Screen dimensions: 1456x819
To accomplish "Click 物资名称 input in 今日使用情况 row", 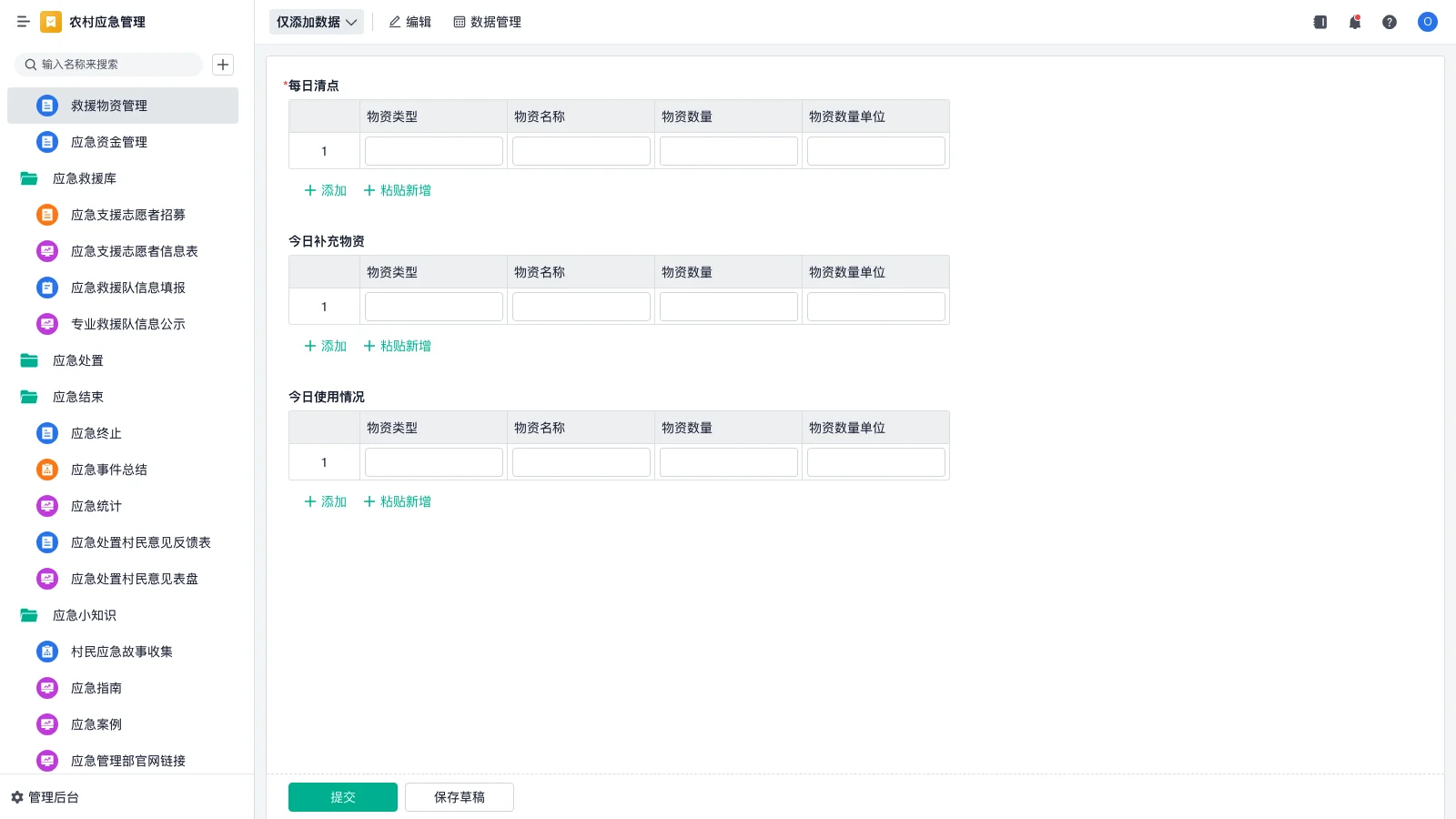I will (x=581, y=462).
